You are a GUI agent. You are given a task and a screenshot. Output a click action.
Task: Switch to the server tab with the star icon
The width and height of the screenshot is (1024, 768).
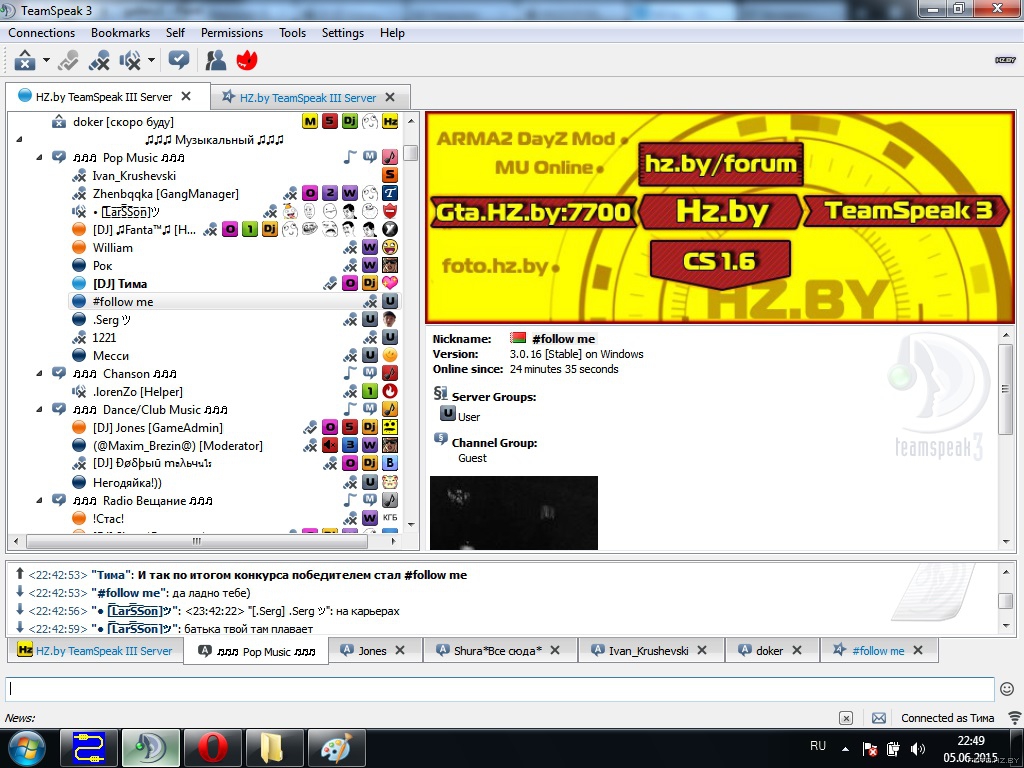308,97
